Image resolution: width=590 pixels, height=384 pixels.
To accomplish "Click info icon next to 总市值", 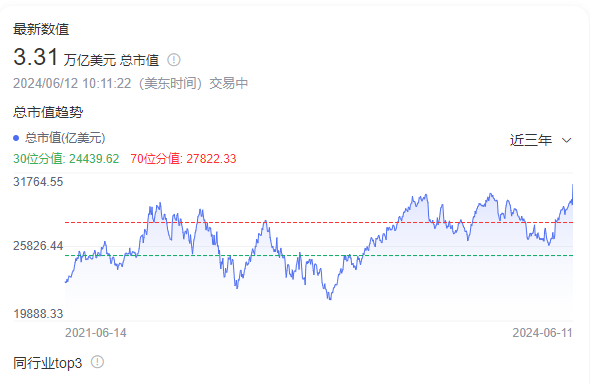I will (x=173, y=60).
